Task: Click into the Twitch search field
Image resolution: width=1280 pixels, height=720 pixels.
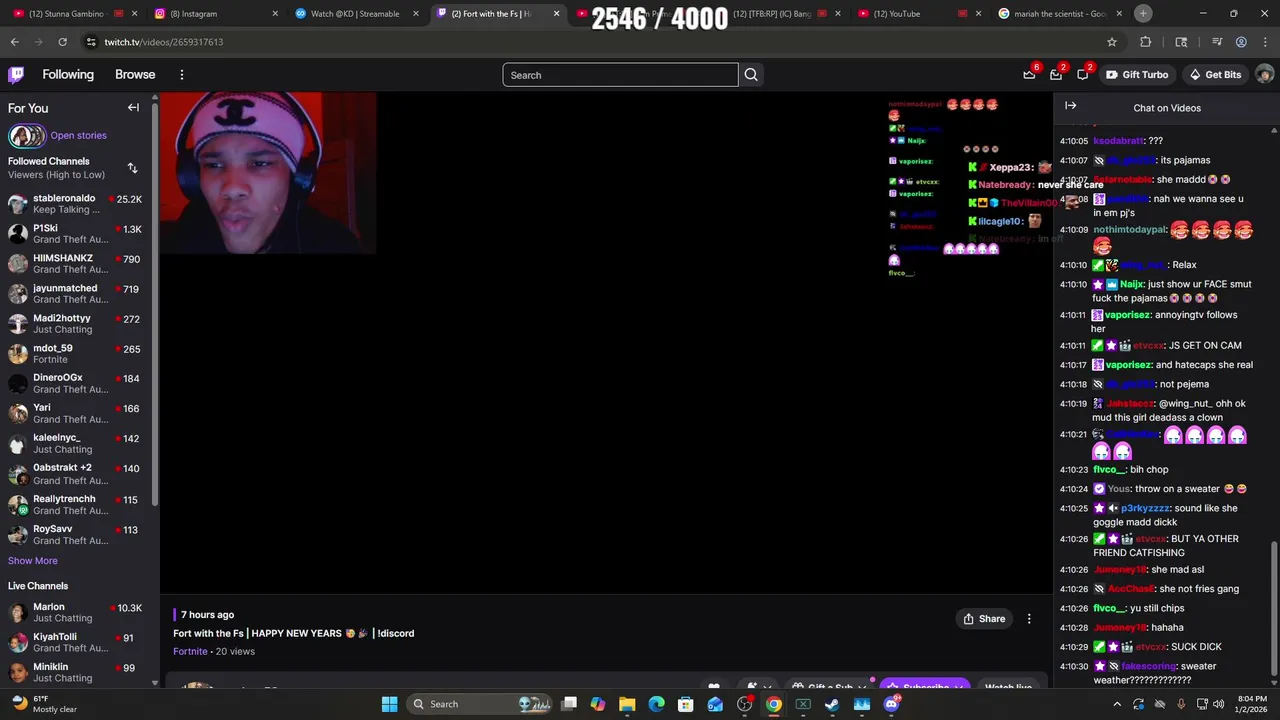Action: [x=620, y=75]
